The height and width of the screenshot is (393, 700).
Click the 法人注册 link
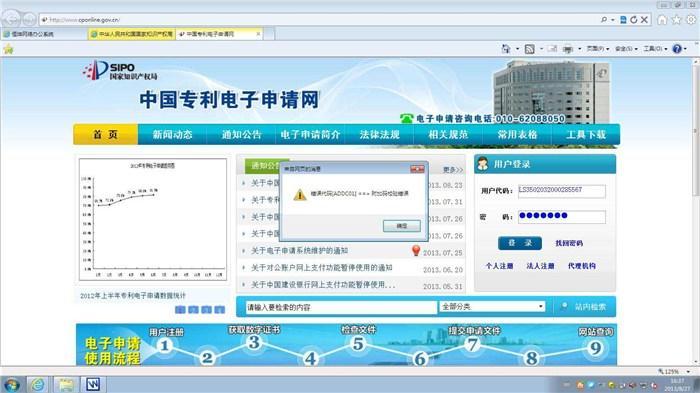click(540, 266)
